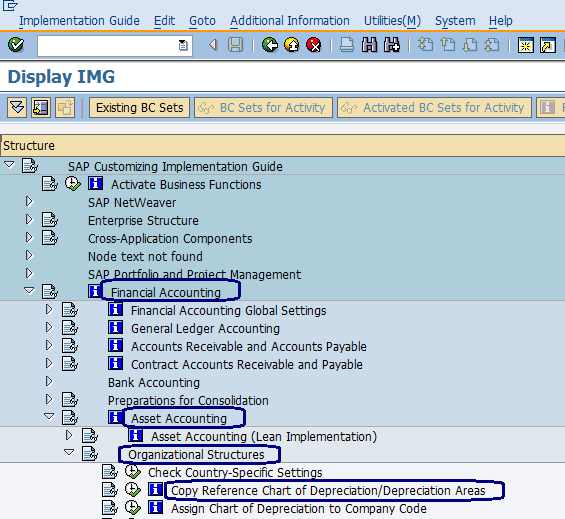Click Activated BC Sets for Activity button
This screenshot has height=519, width=565.
click(x=435, y=107)
